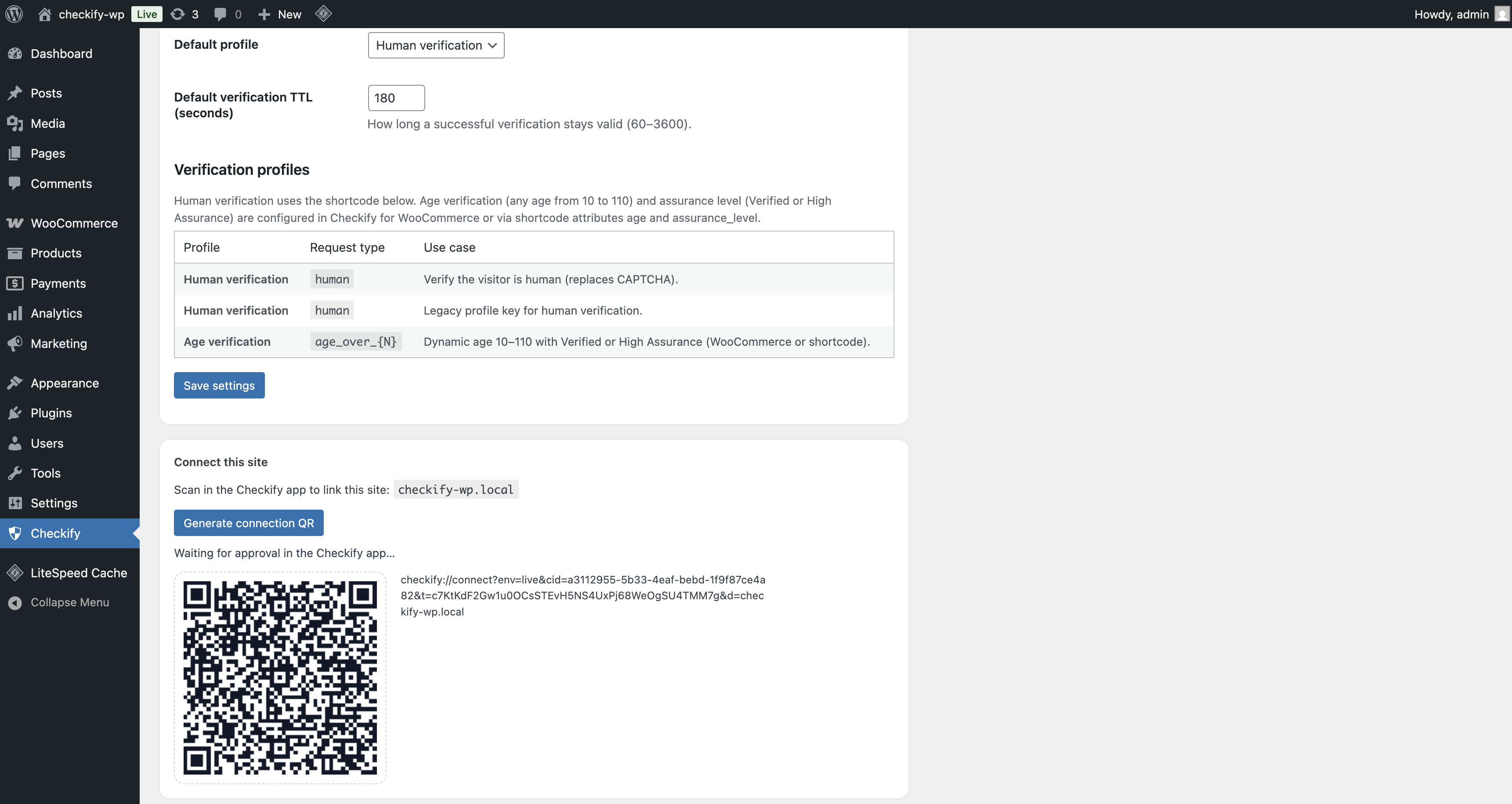Click the Verification profiles heading
This screenshot has width=1512, height=804.
242,170
